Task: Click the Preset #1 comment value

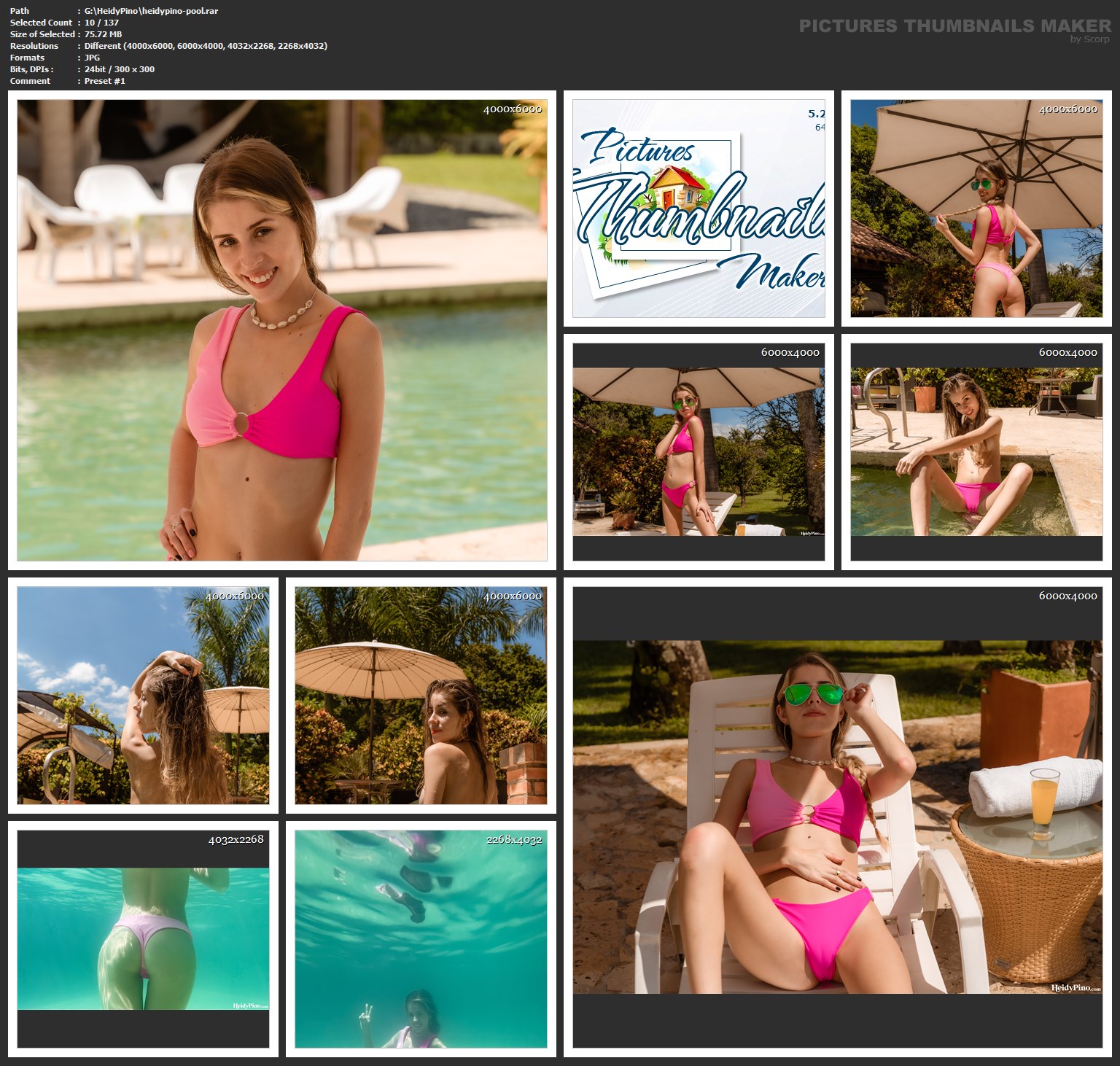Action: point(104,81)
